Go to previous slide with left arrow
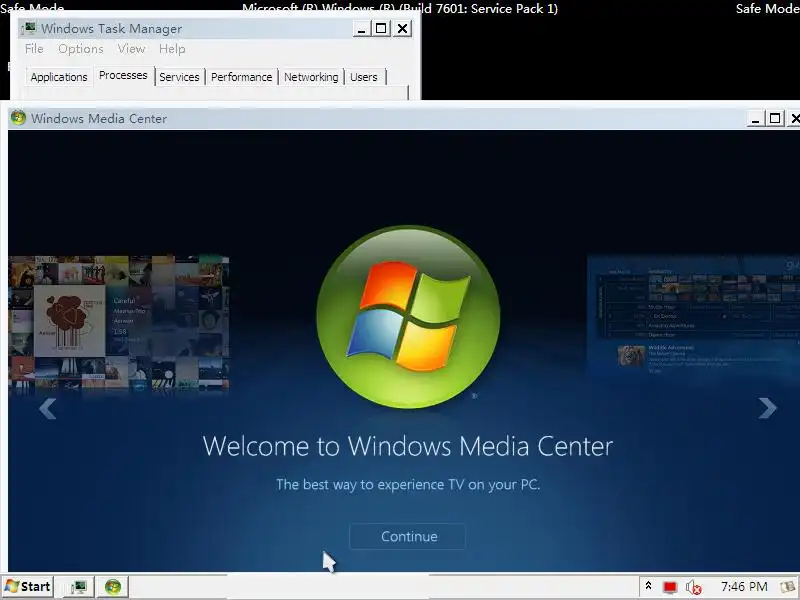Image resolution: width=800 pixels, height=600 pixels. [x=47, y=408]
